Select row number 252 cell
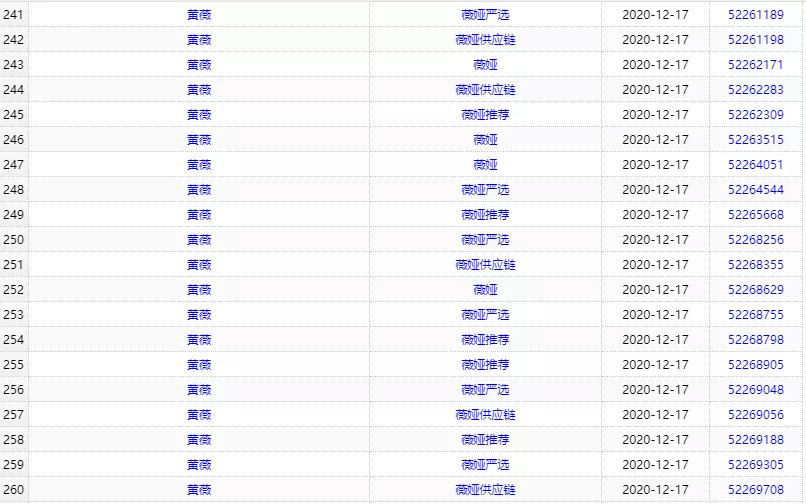806x504 pixels. [x=14, y=290]
